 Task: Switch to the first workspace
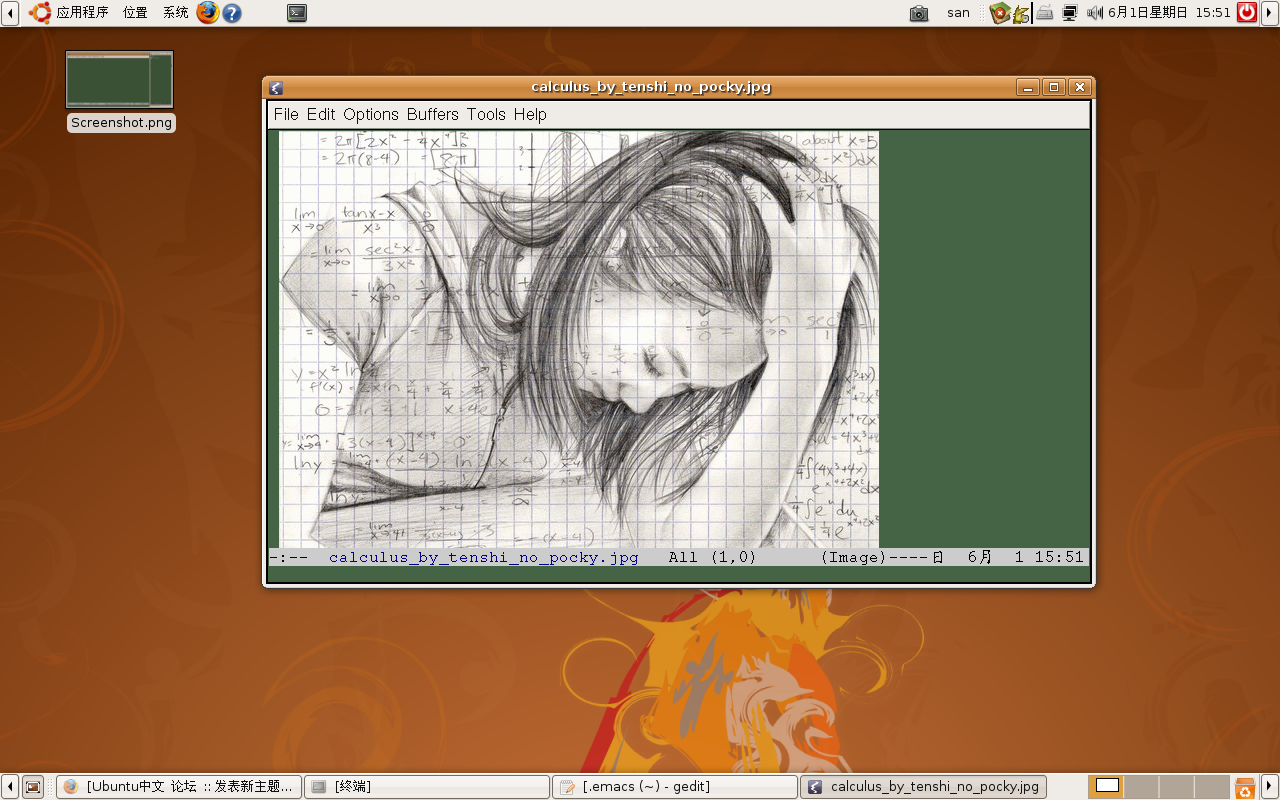click(x=1107, y=787)
